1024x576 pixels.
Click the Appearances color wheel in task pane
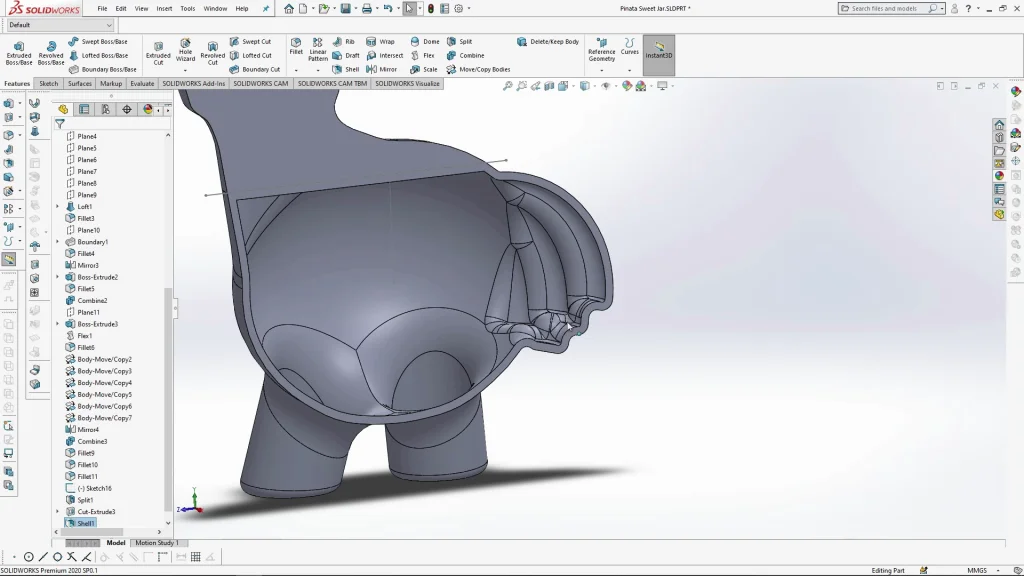tap(999, 176)
